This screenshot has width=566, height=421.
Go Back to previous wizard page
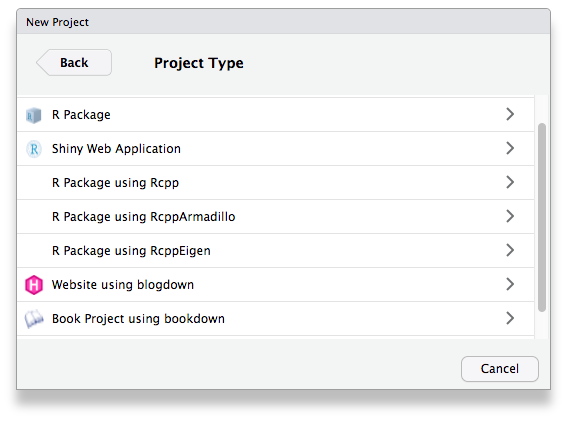(74, 62)
